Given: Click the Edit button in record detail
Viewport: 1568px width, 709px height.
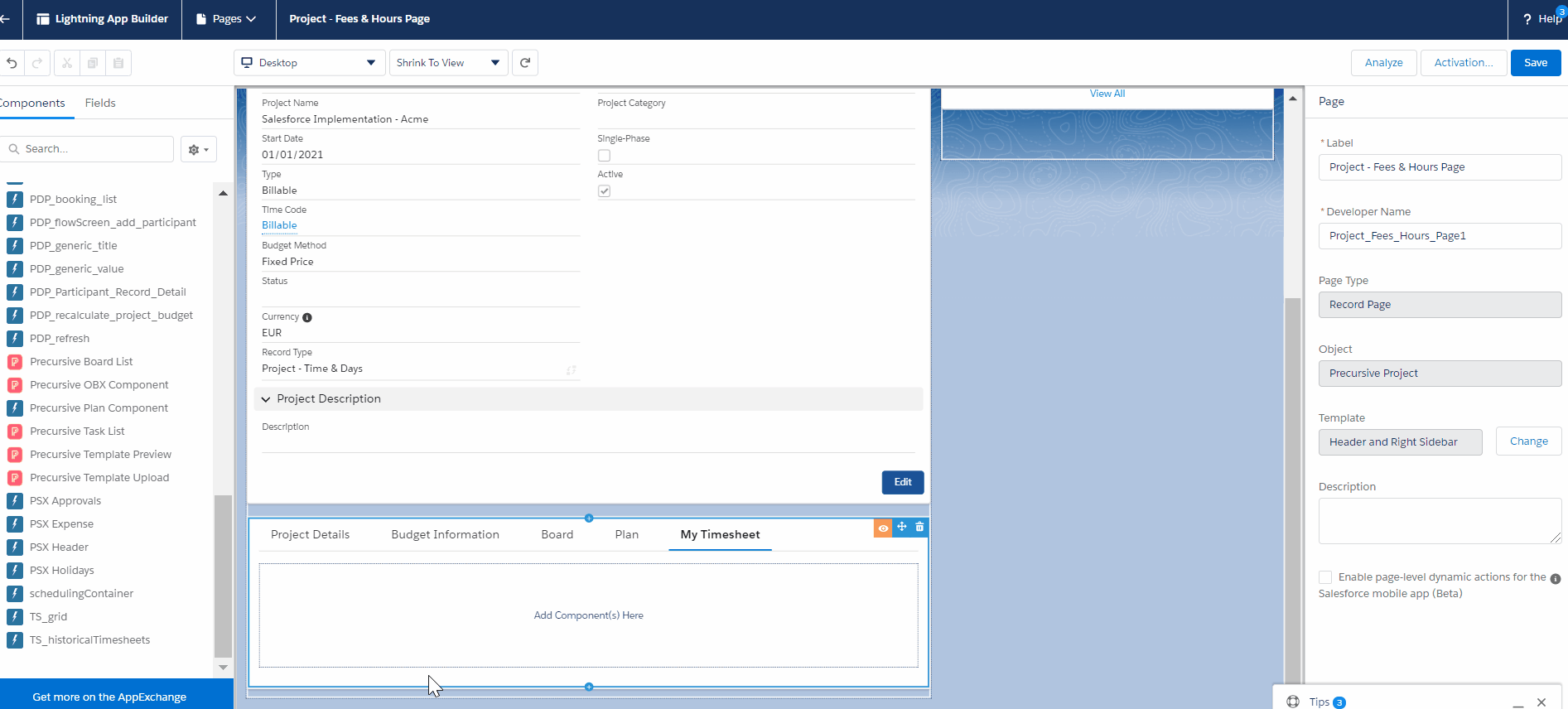Looking at the screenshot, I should pyautogui.click(x=903, y=482).
